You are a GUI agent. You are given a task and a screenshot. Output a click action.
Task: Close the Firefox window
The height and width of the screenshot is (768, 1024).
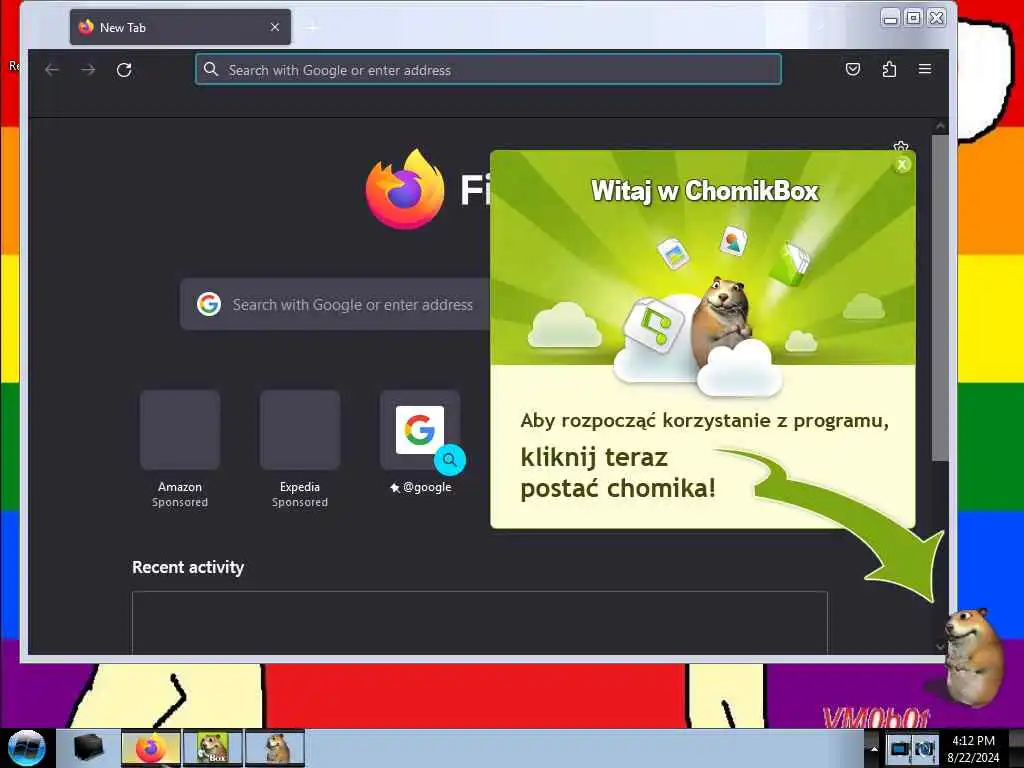[936, 18]
